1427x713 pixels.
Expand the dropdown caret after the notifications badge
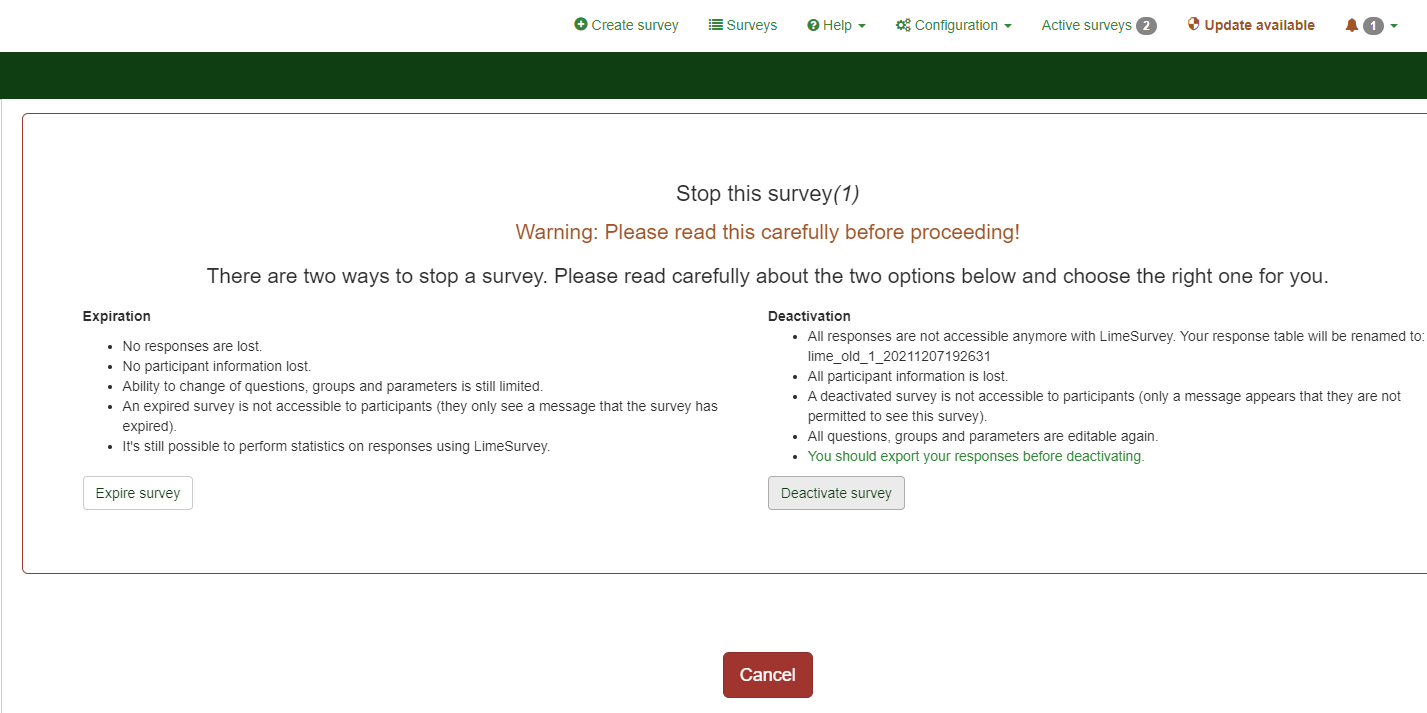tap(1394, 26)
